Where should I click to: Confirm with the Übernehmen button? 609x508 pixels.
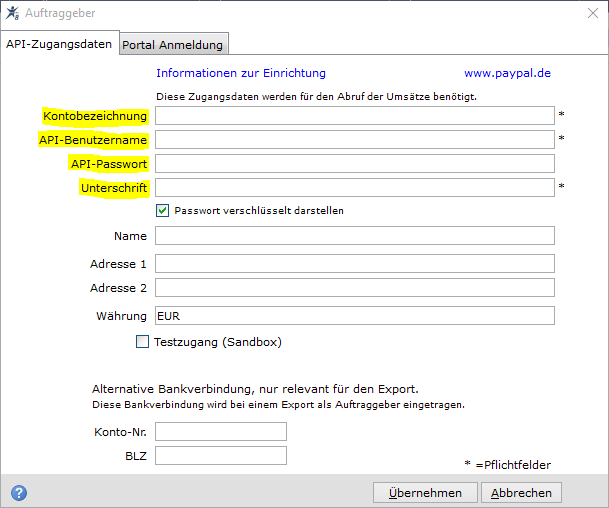pyautogui.click(x=425, y=493)
